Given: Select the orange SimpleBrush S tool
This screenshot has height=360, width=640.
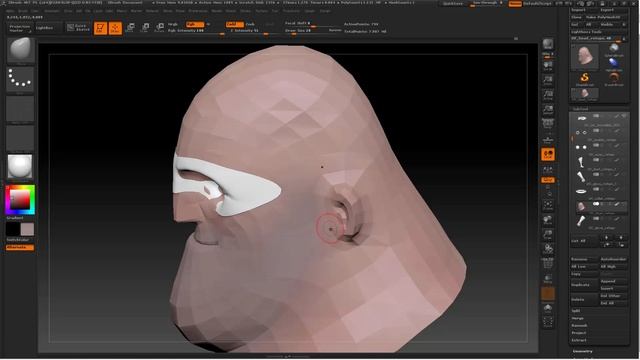Looking at the screenshot, I should (x=585, y=78).
